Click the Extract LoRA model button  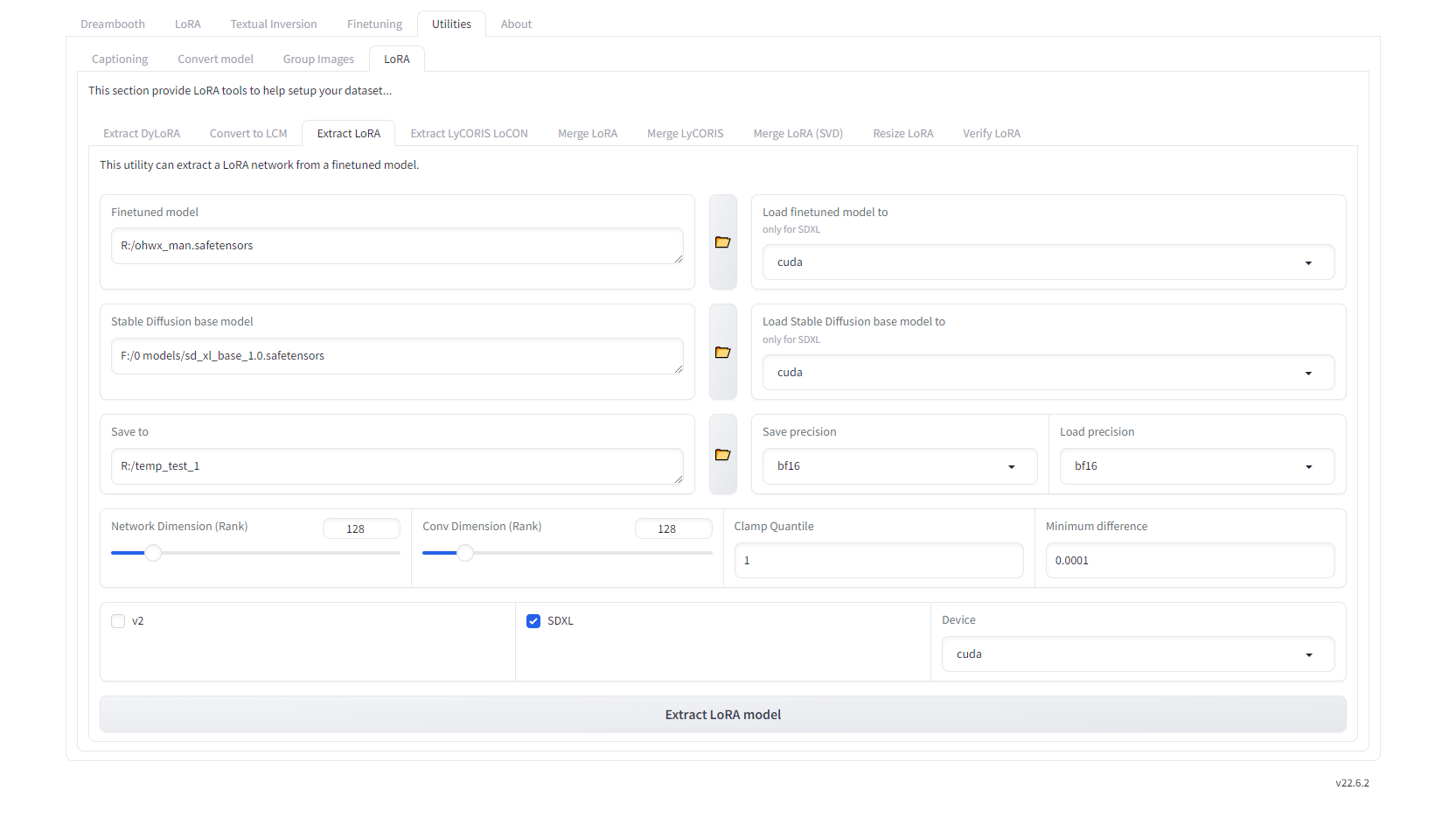(x=723, y=715)
